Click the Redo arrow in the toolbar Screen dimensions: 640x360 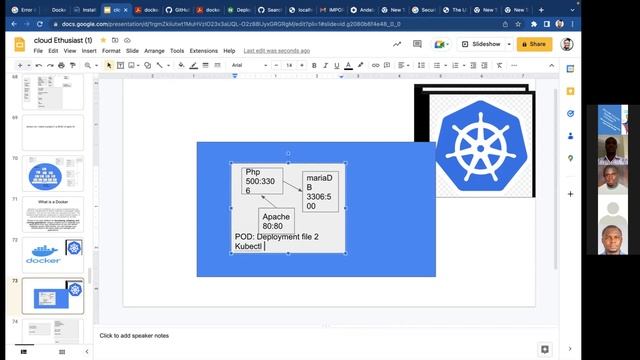[50, 65]
